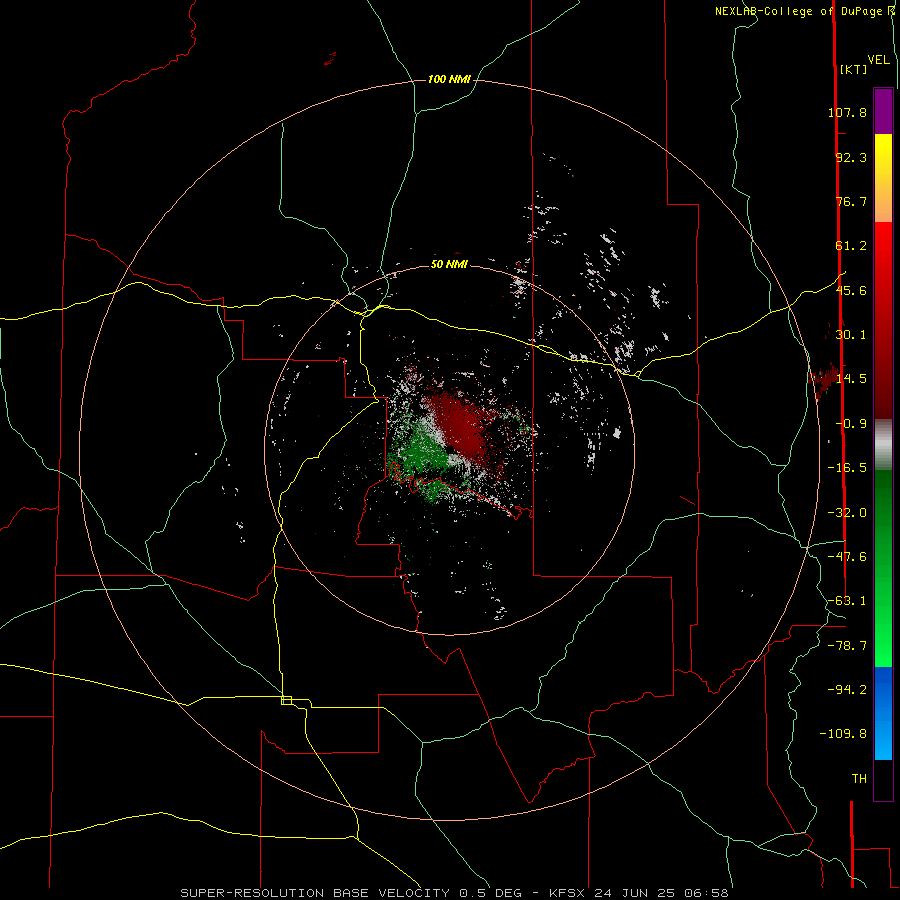The image size is (900, 900).
Task: Pick the red segment of the velocity scale
Action: [883, 320]
